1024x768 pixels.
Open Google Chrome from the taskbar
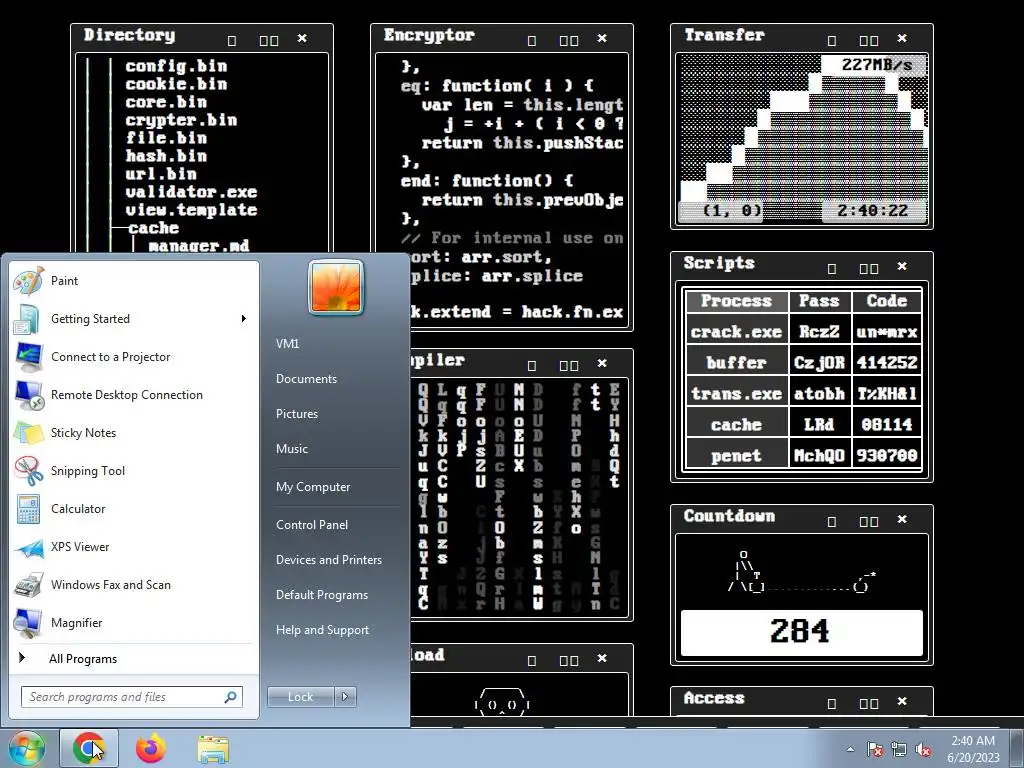(89, 748)
